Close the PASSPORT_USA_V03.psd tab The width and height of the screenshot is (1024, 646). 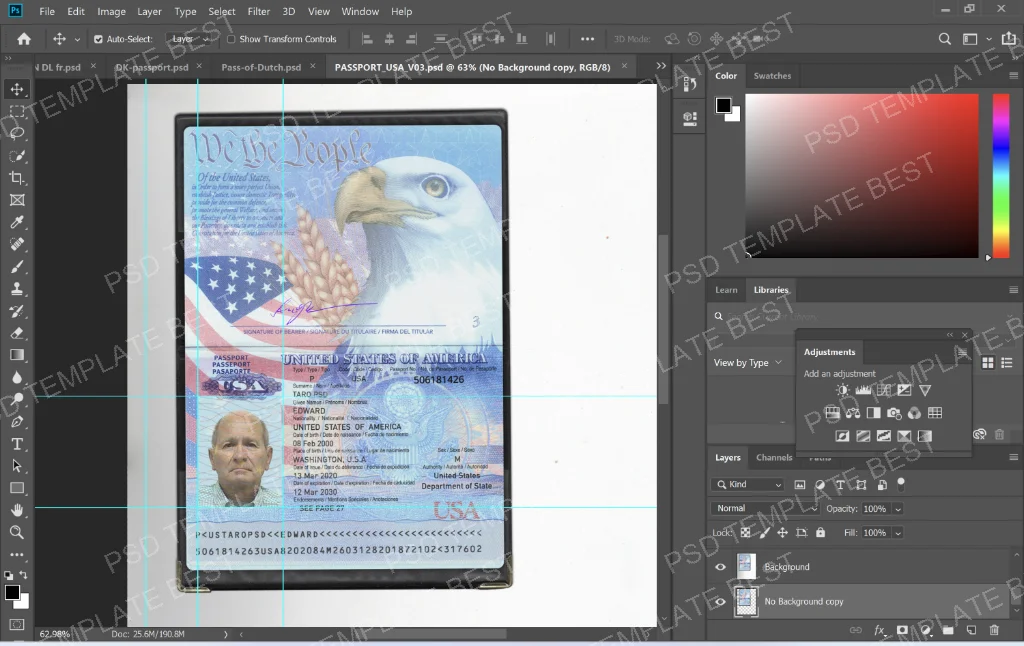click(624, 66)
